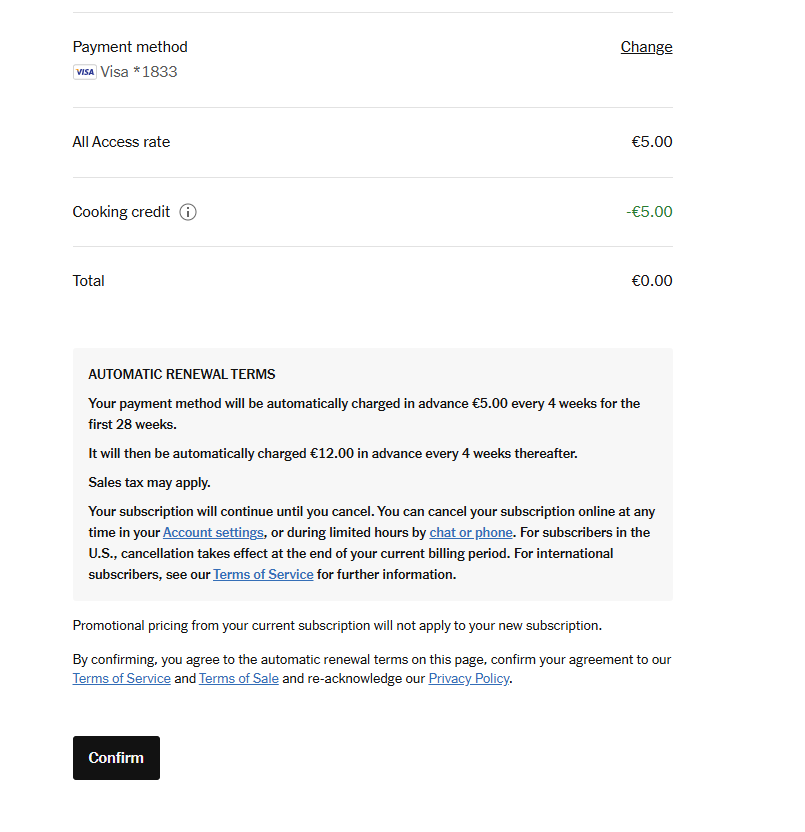Open the Terms of Sale link
Viewport: 805px width, 832px height.
(x=238, y=679)
